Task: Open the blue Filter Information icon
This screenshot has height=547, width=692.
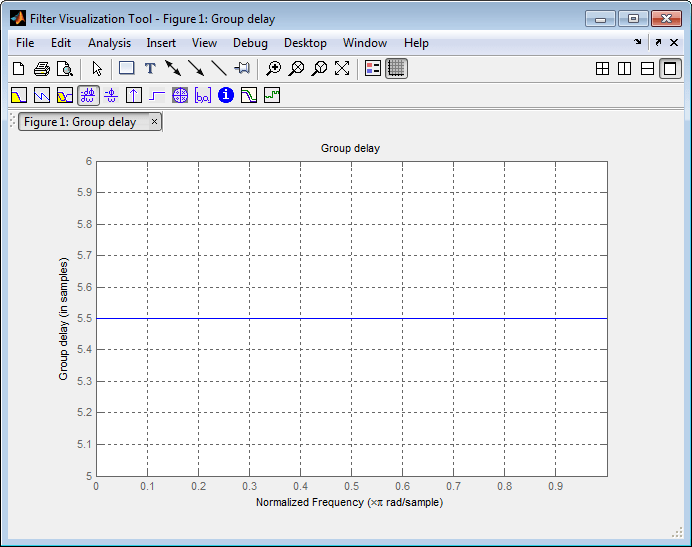Action: coord(226,95)
